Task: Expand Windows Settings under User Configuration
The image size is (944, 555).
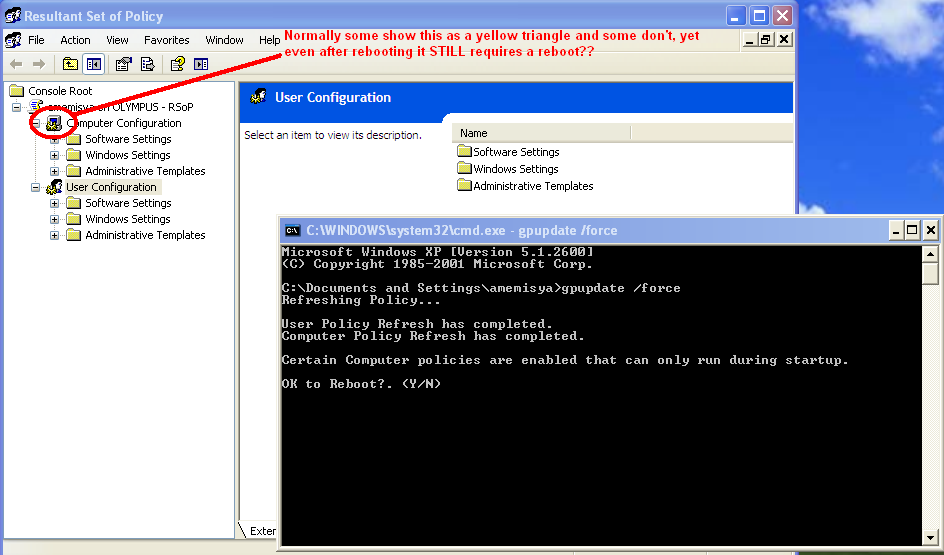Action: point(54,219)
